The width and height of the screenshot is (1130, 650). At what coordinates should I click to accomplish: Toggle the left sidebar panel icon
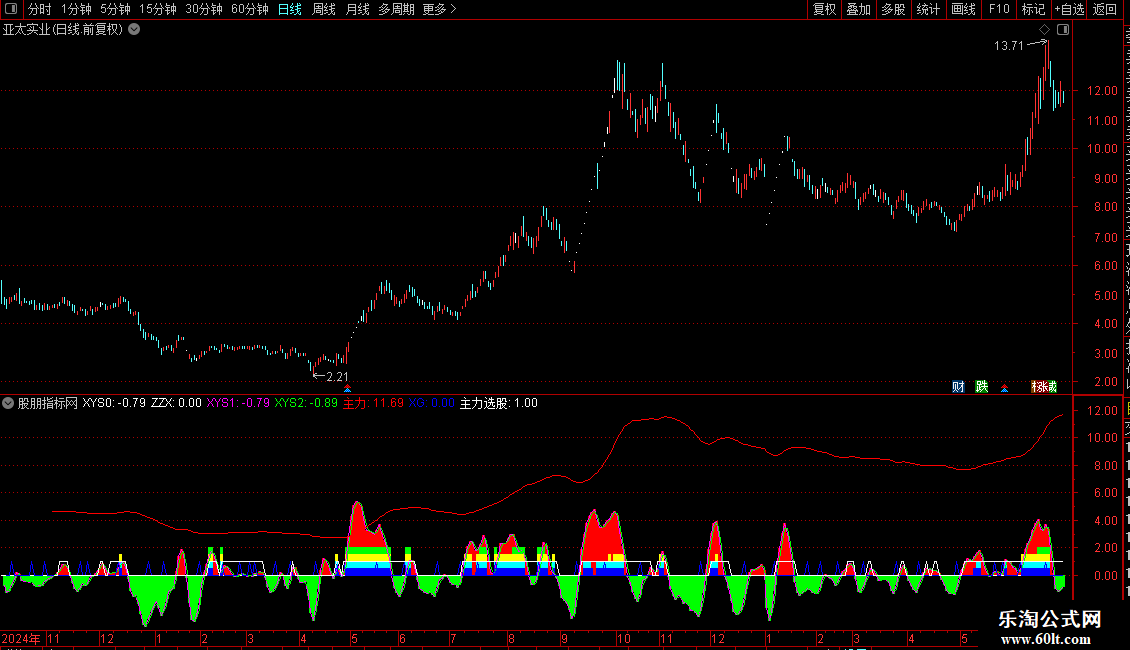(x=11, y=9)
